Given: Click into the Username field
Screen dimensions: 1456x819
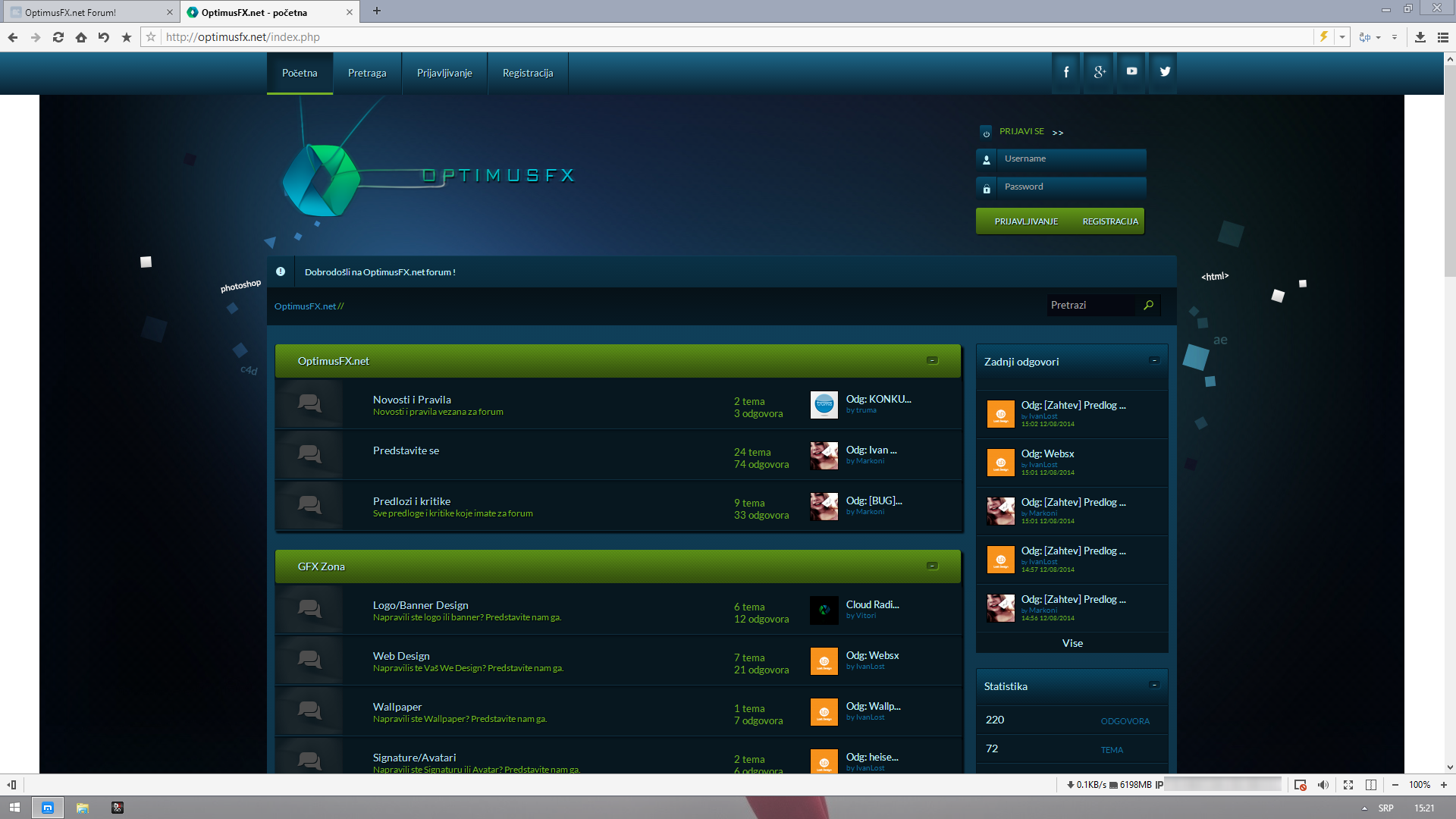Looking at the screenshot, I should coord(1069,159).
